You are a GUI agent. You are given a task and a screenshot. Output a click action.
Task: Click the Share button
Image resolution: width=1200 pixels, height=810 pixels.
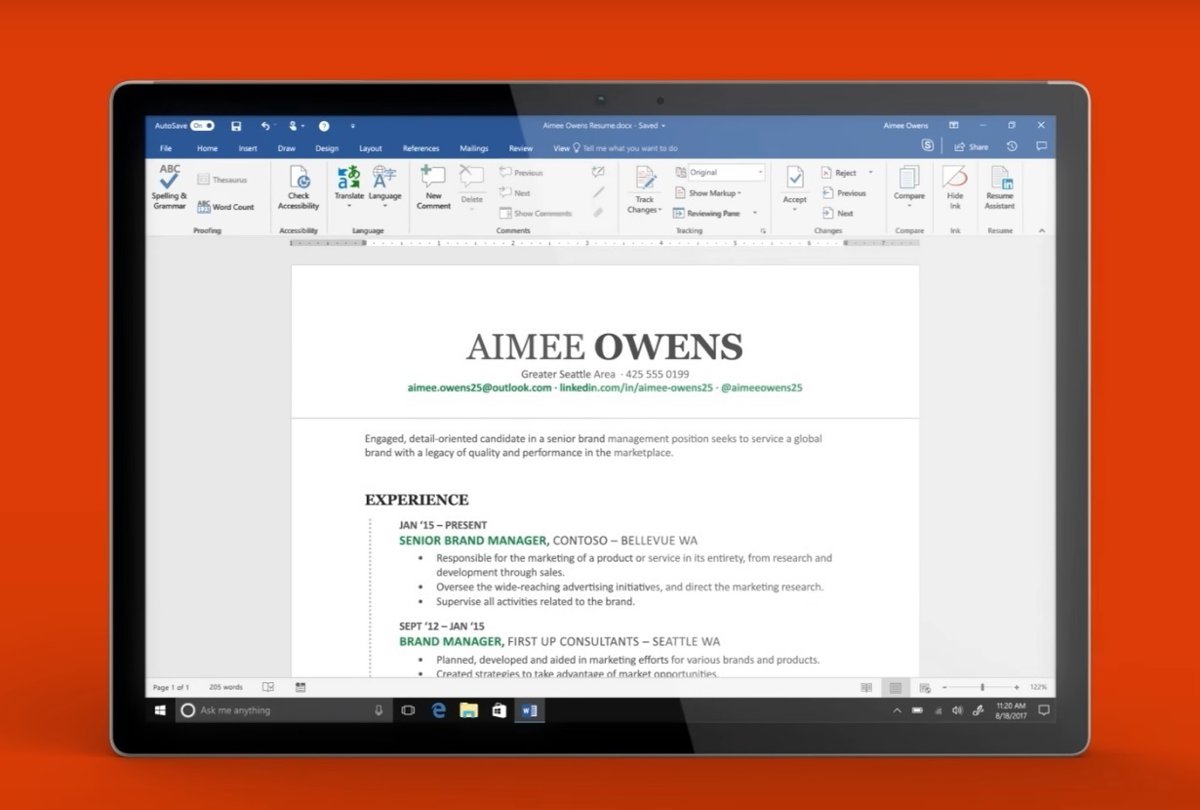pyautogui.click(x=971, y=147)
